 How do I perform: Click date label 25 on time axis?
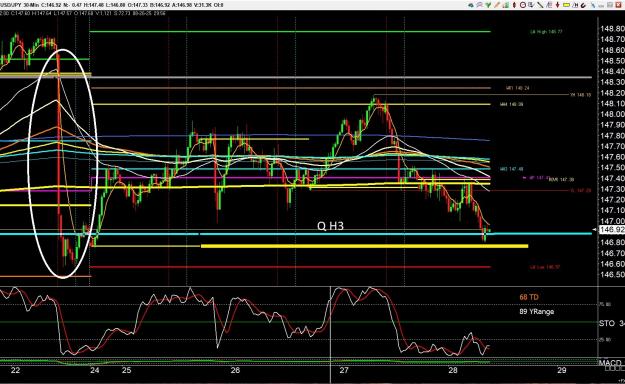tap(126, 370)
